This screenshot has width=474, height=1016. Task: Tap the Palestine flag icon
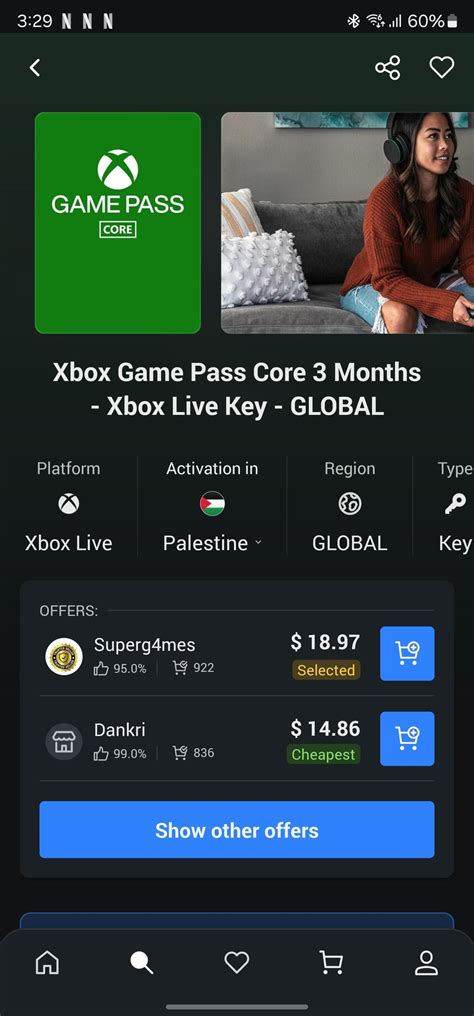pyautogui.click(x=212, y=503)
